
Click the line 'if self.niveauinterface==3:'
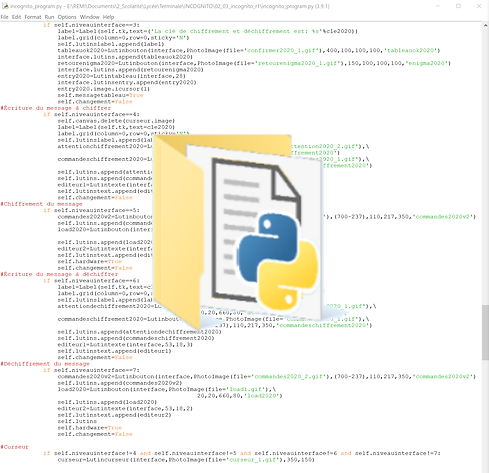pos(92,25)
